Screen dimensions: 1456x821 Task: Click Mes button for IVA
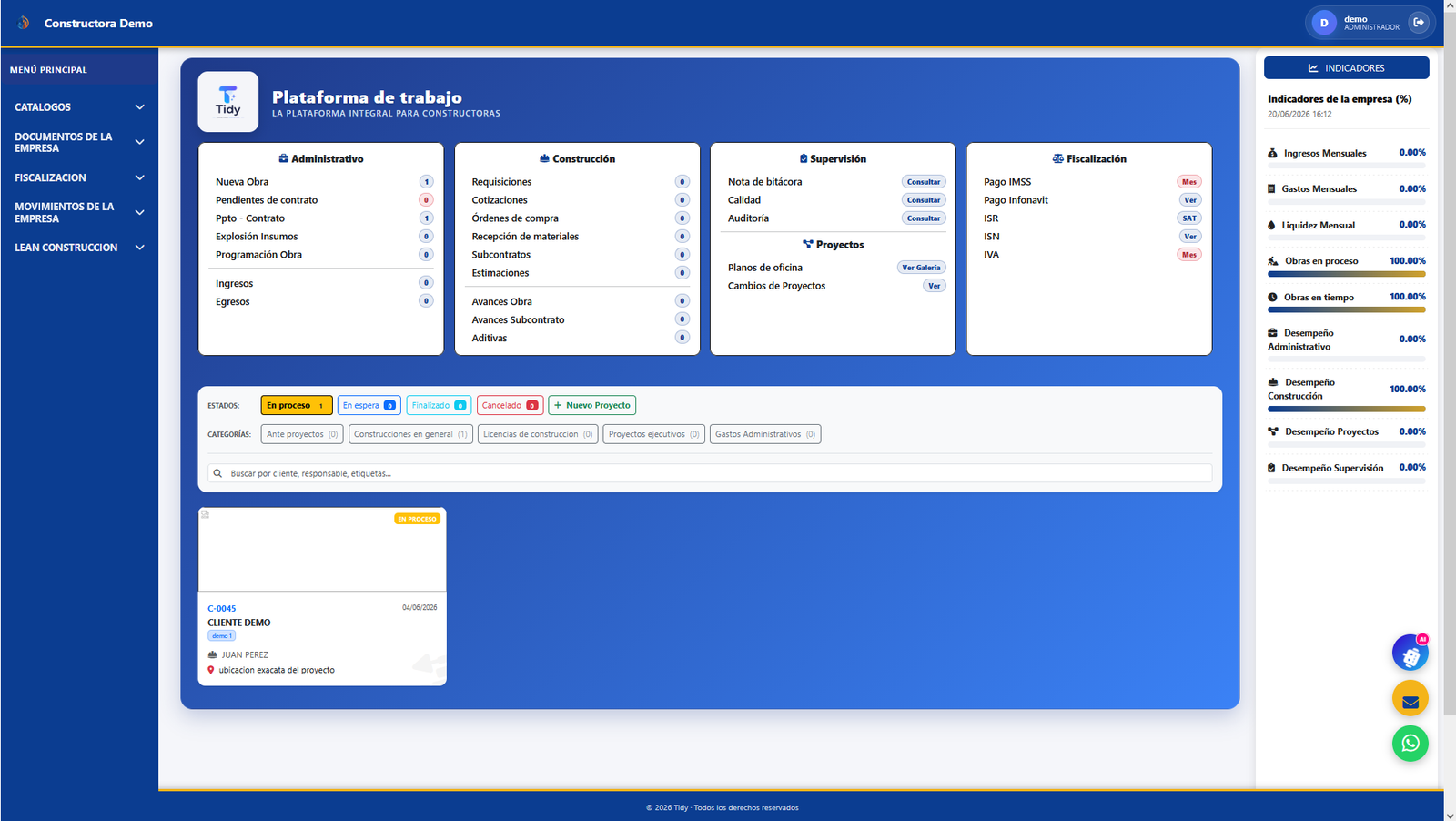1189,255
